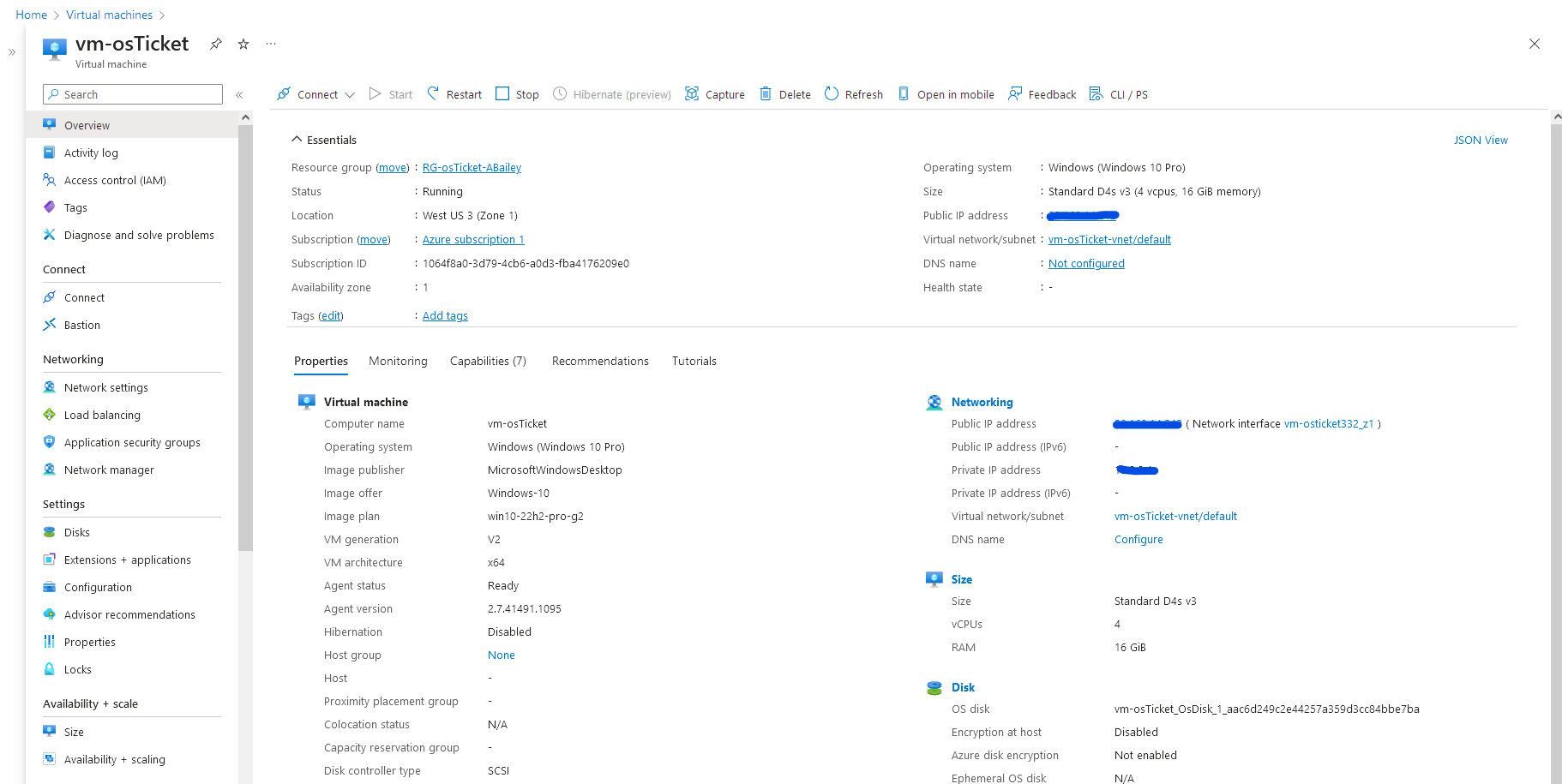The width and height of the screenshot is (1562, 784).
Task: Open Extensions + applications
Action: pyautogui.click(x=132, y=560)
